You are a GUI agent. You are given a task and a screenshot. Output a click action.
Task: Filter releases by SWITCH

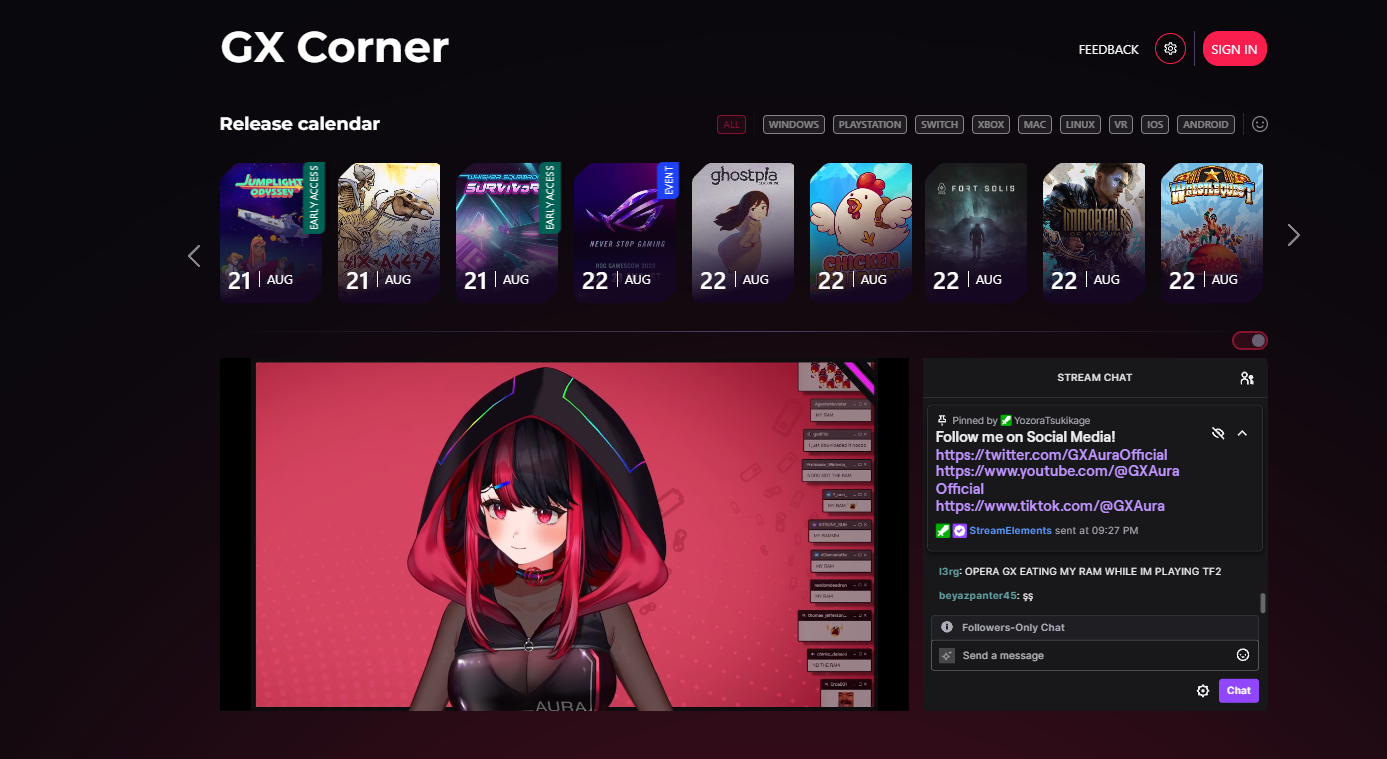940,124
